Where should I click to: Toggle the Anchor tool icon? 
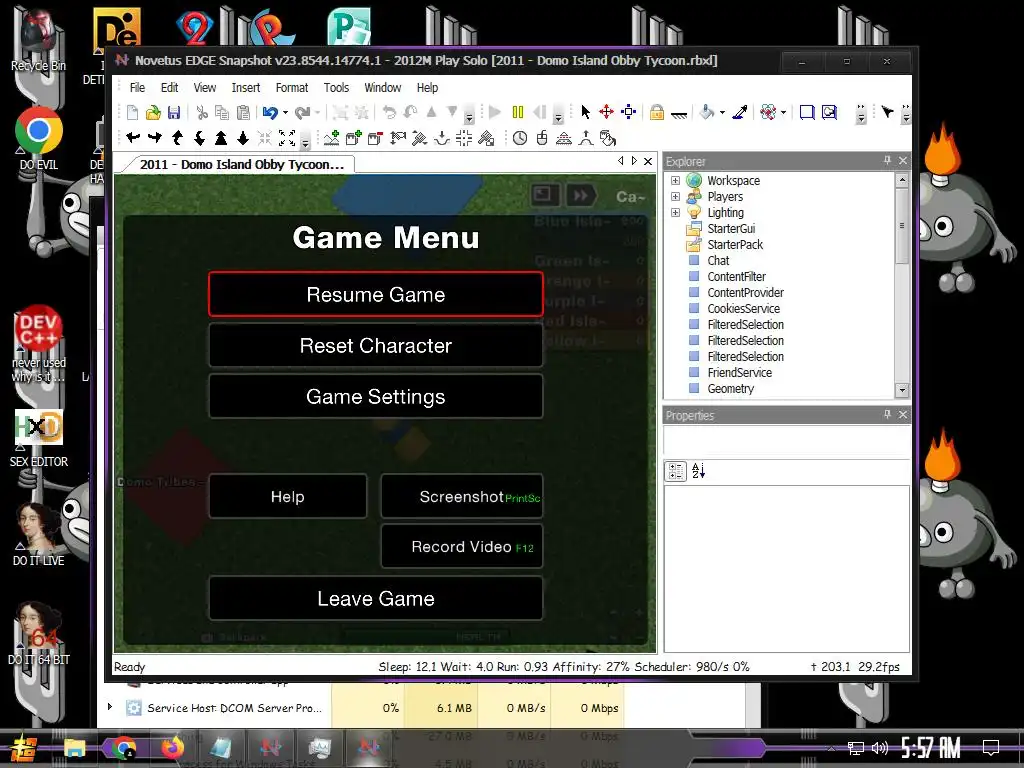coord(679,114)
